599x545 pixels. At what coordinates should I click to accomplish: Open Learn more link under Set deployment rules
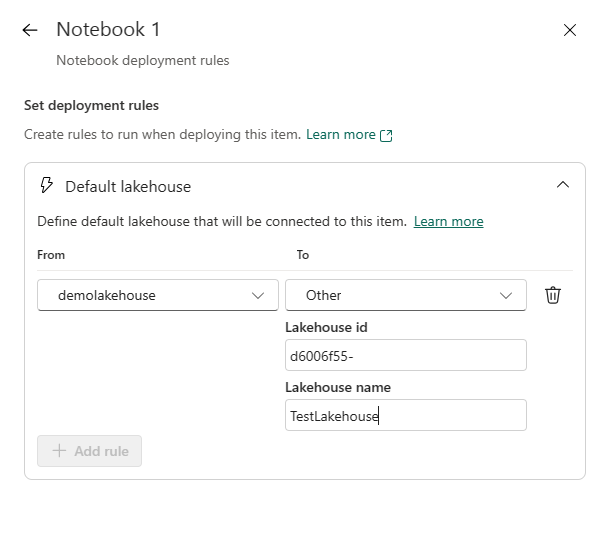341,135
